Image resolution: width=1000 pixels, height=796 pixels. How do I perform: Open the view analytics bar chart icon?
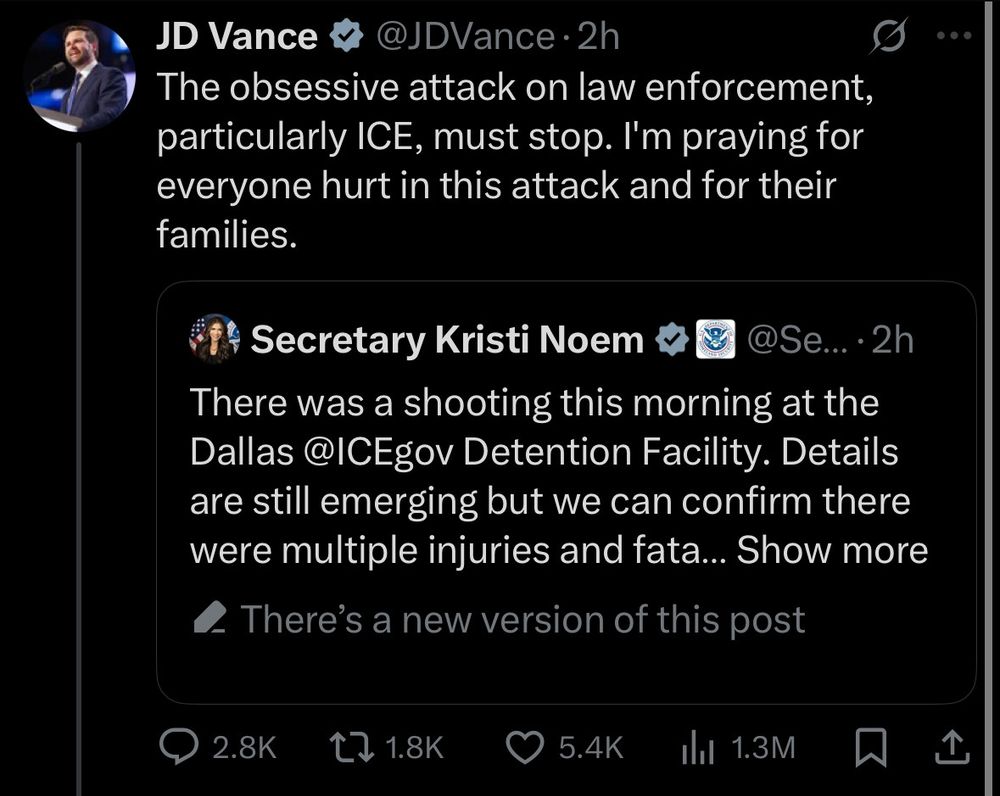coord(696,745)
